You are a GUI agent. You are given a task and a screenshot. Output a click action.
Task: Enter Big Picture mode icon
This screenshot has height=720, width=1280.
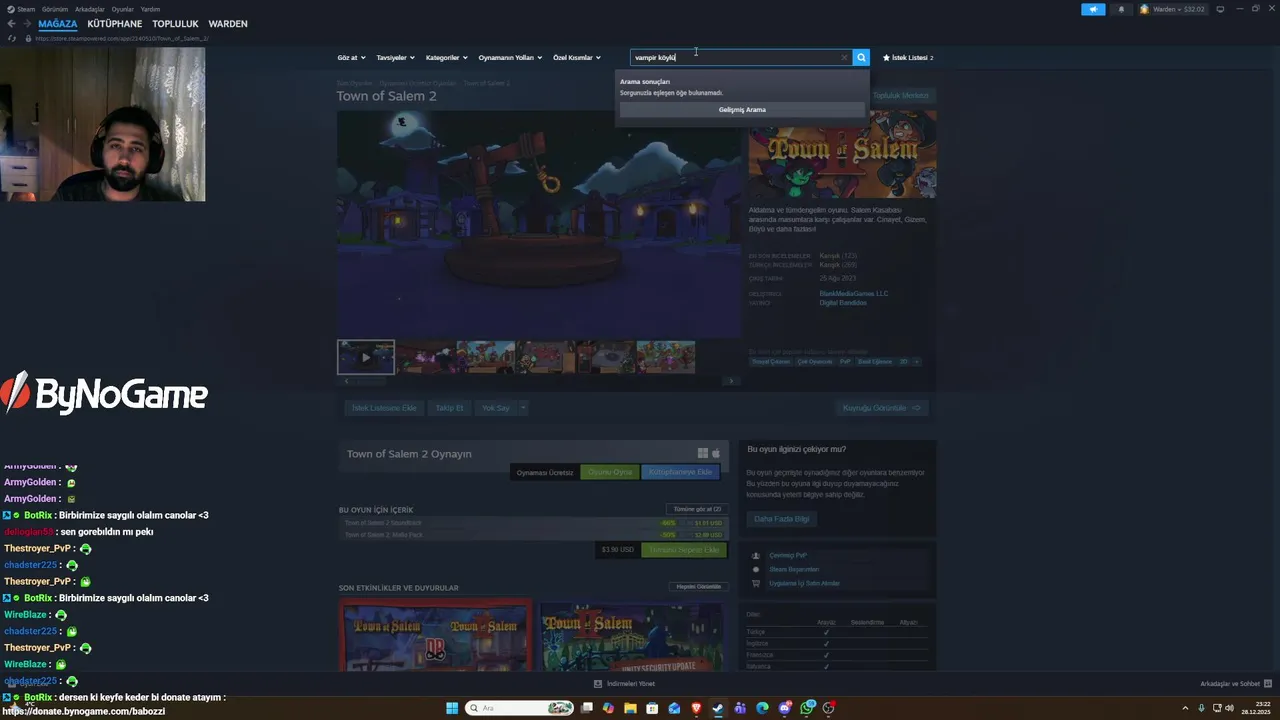1220,9
